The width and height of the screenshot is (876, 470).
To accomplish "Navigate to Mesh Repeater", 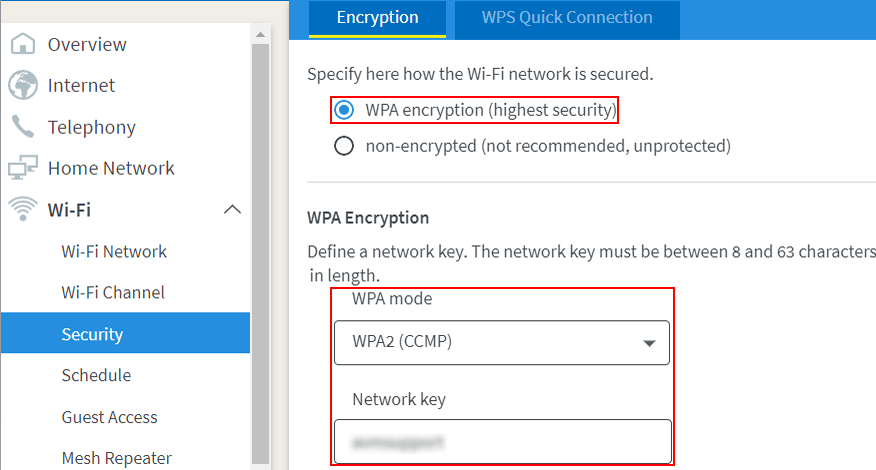I will point(116,458).
